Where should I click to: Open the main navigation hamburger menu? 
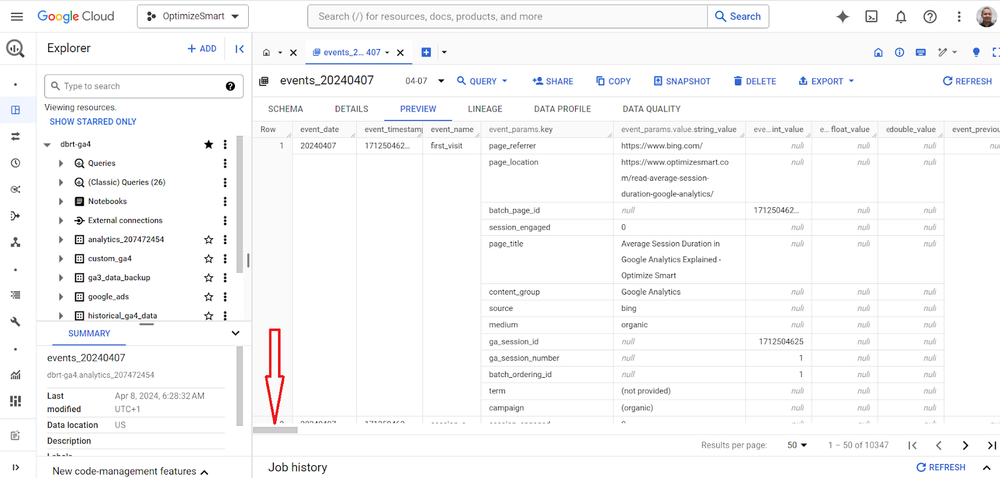coord(16,17)
